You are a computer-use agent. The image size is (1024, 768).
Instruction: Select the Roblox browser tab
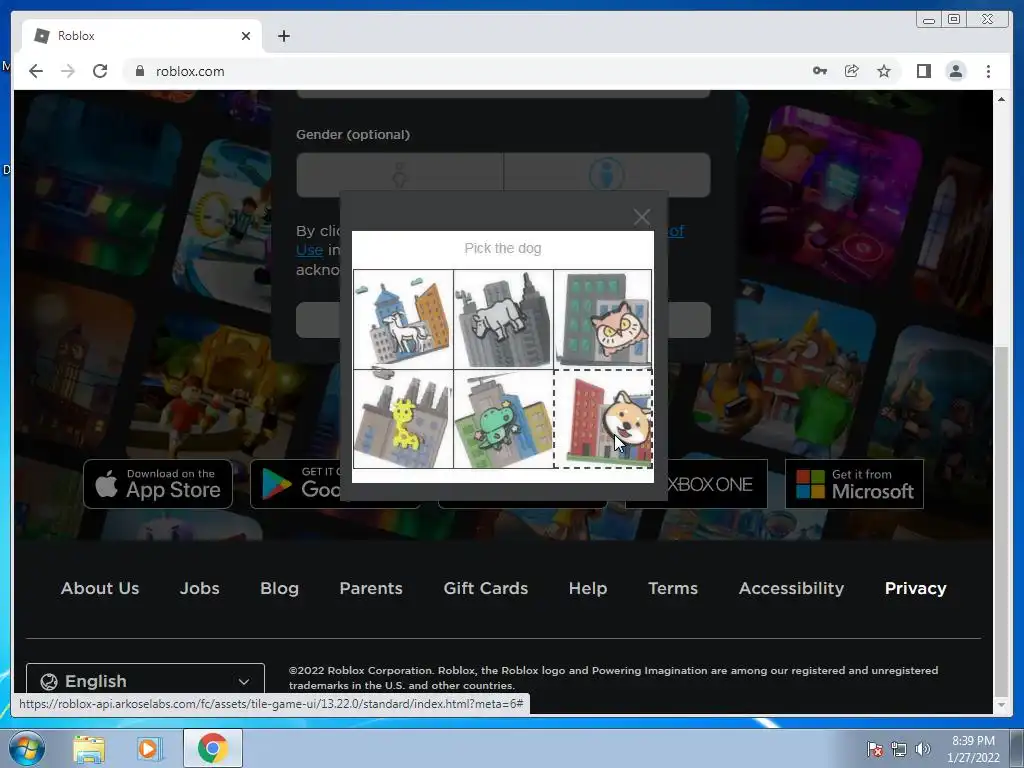(142, 36)
